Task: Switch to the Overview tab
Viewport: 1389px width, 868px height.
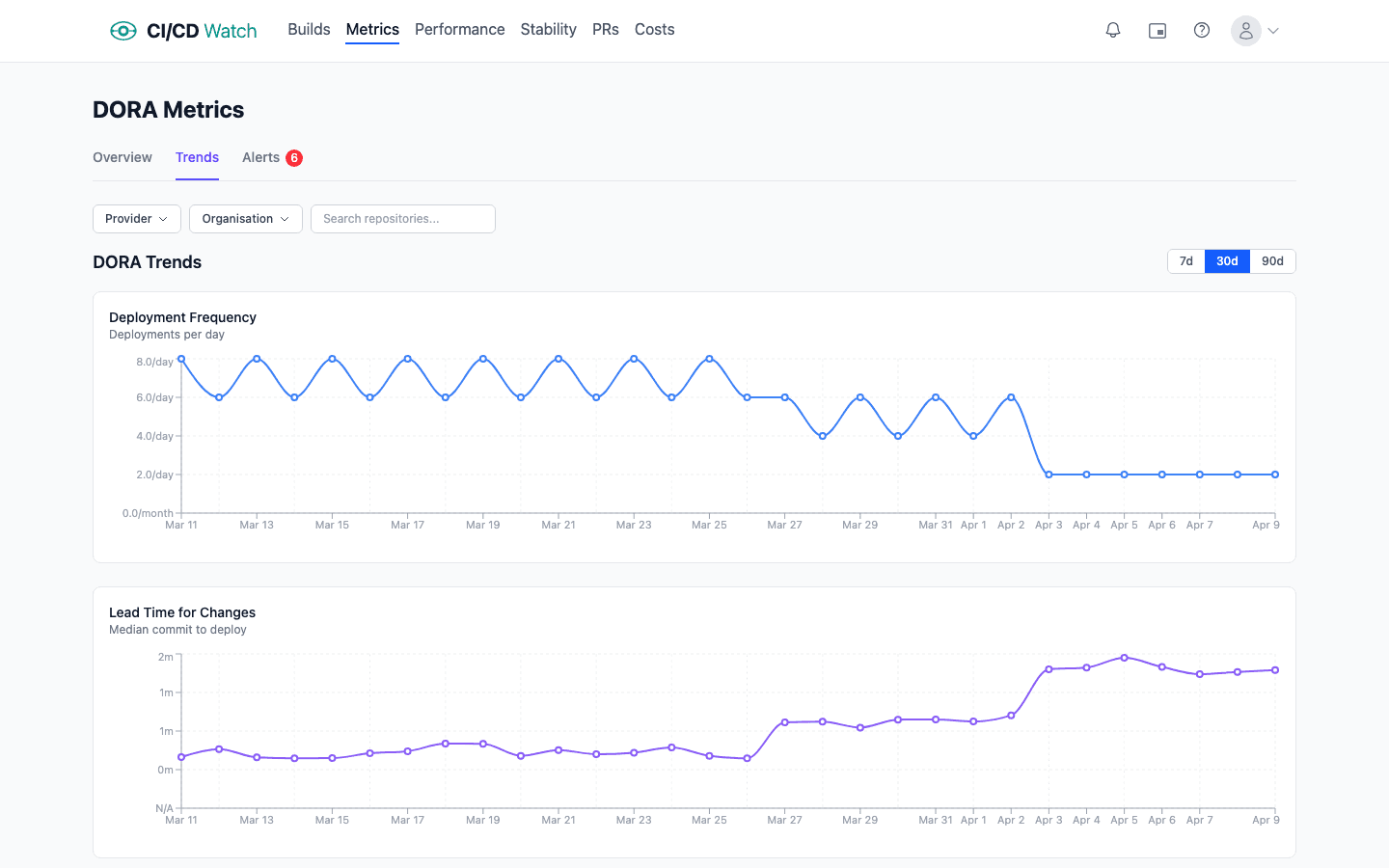Action: [x=122, y=157]
